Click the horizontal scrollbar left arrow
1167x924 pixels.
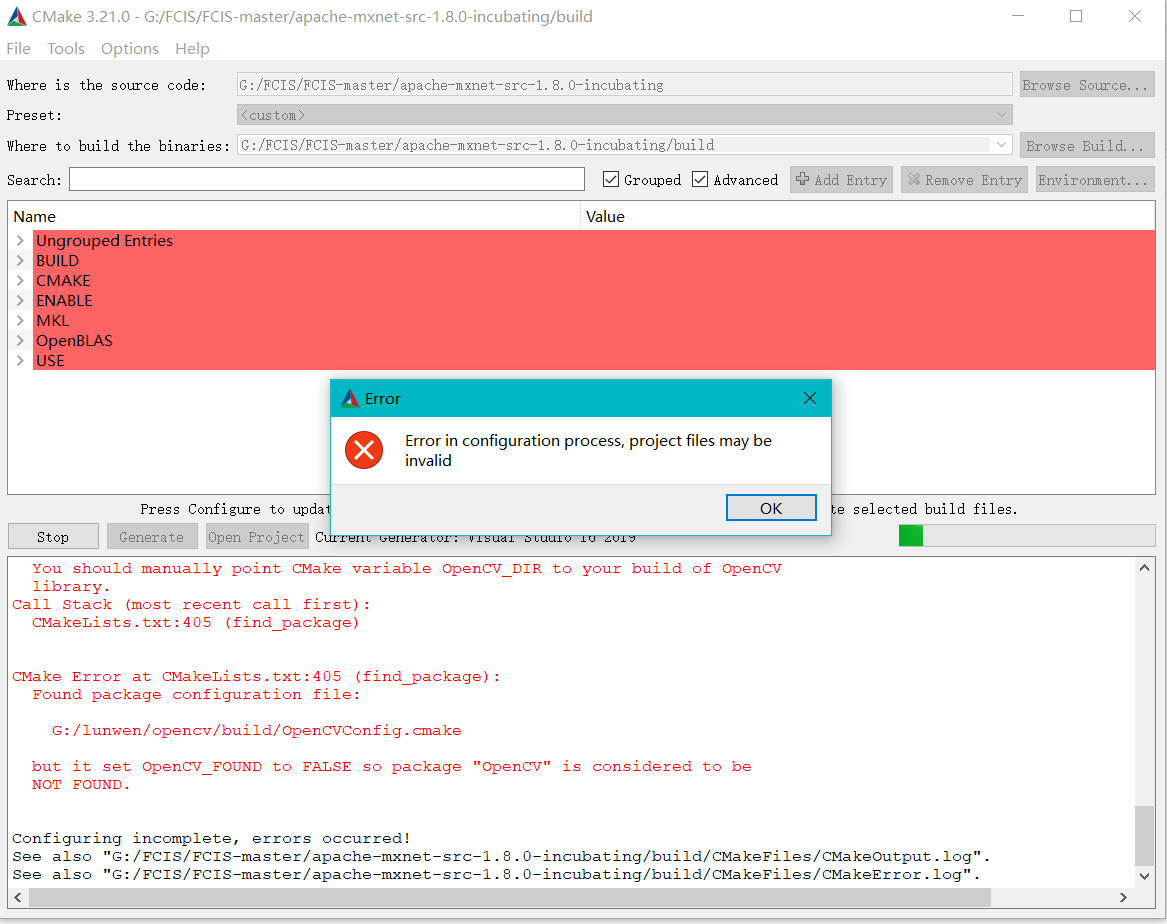pos(18,897)
